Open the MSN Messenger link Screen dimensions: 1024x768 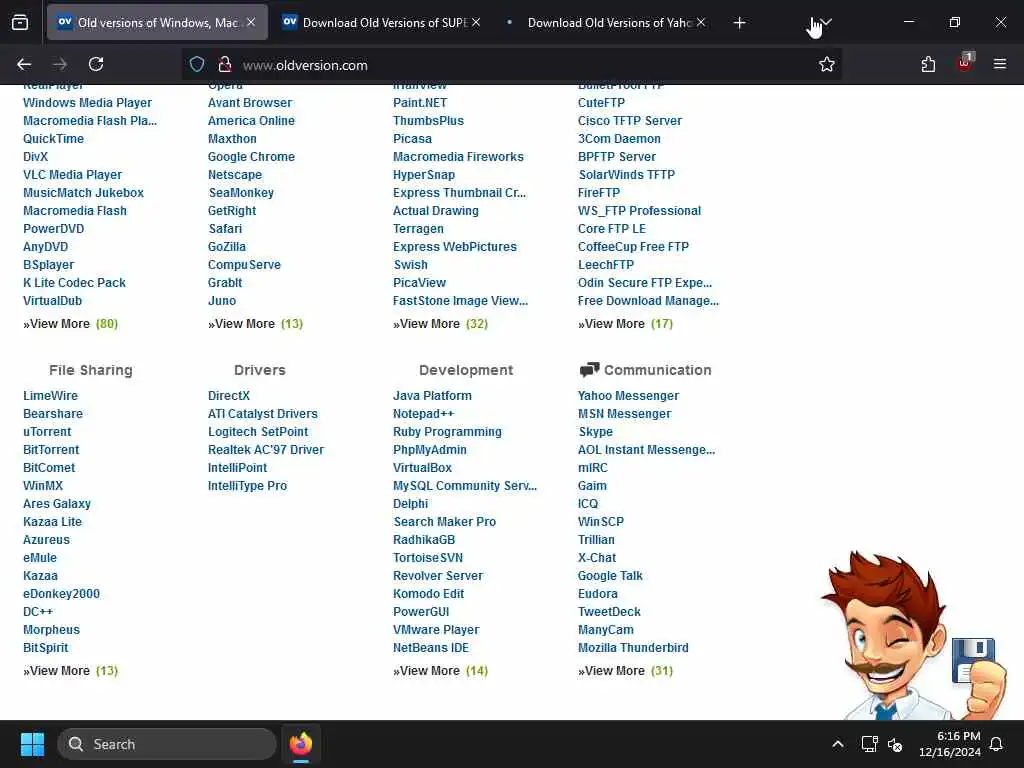(x=624, y=414)
